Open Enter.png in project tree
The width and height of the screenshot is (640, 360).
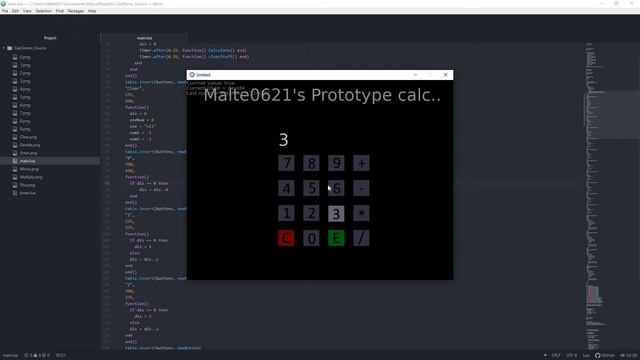coord(28,153)
